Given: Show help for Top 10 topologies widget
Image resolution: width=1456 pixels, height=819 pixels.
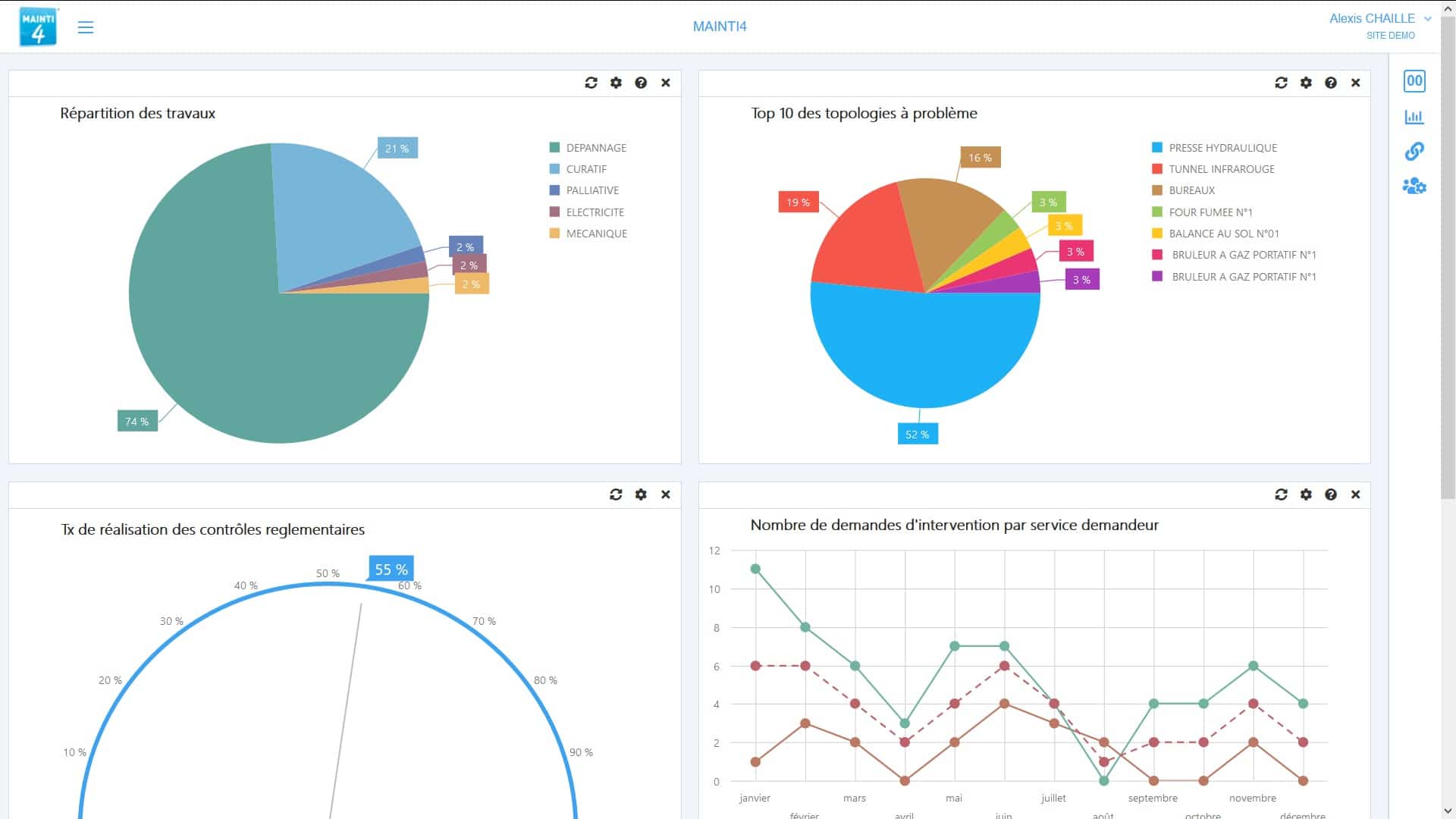Looking at the screenshot, I should pos(1331,83).
